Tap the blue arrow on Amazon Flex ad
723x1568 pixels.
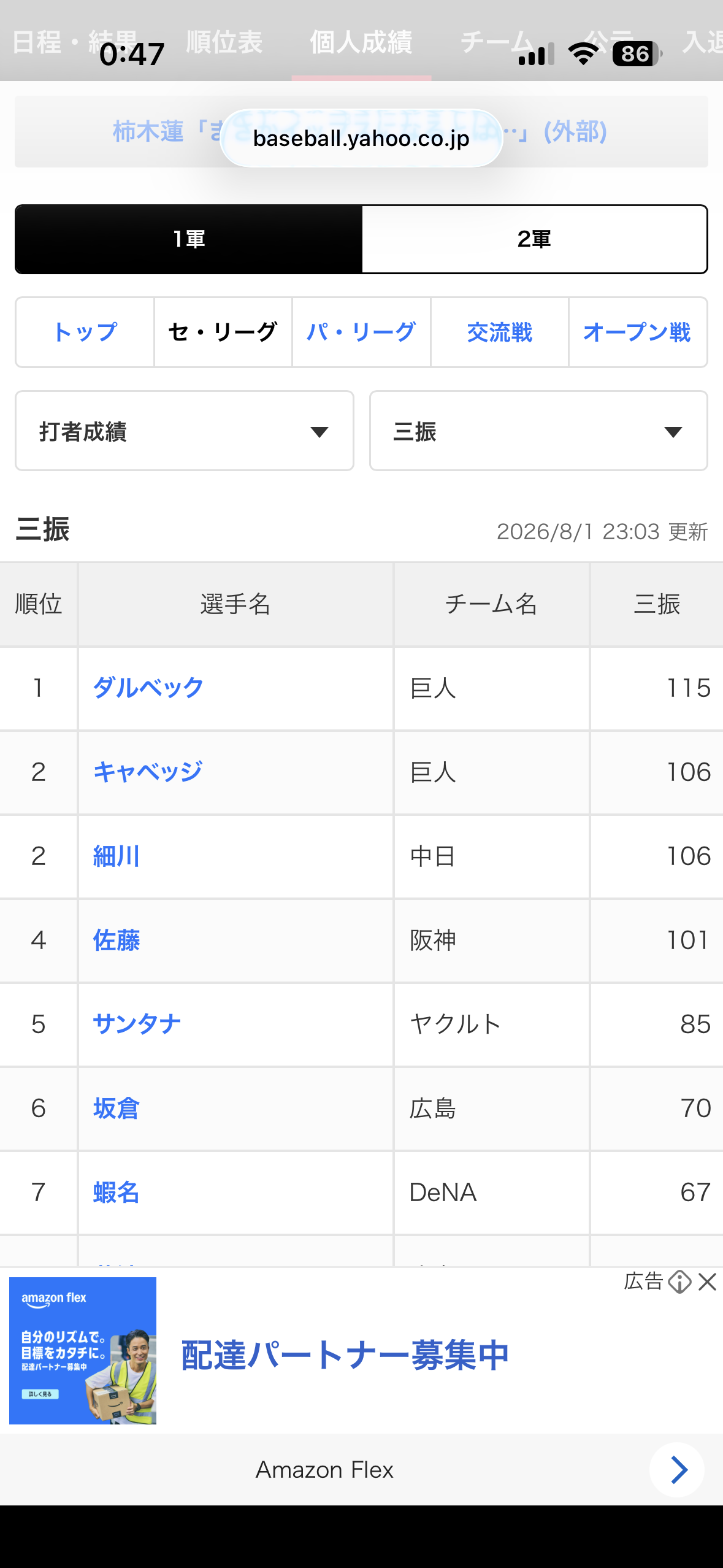(677, 1470)
